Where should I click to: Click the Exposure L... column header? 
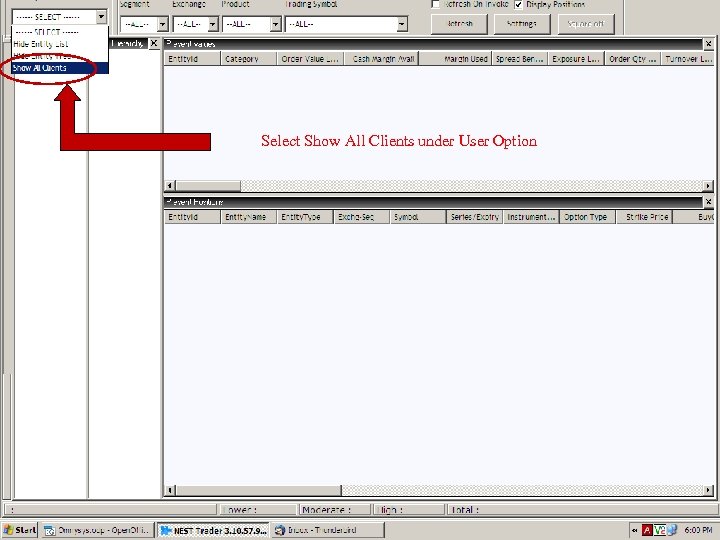576,59
